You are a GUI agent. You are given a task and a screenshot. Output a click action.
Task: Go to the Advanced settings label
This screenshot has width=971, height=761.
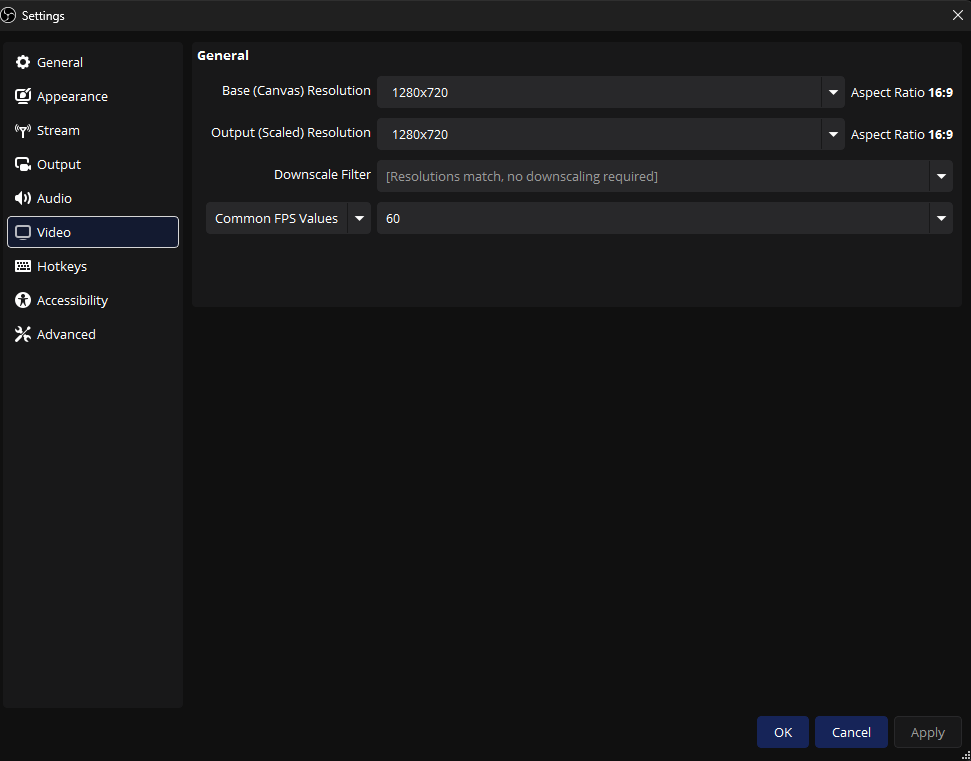pyautogui.click(x=66, y=334)
